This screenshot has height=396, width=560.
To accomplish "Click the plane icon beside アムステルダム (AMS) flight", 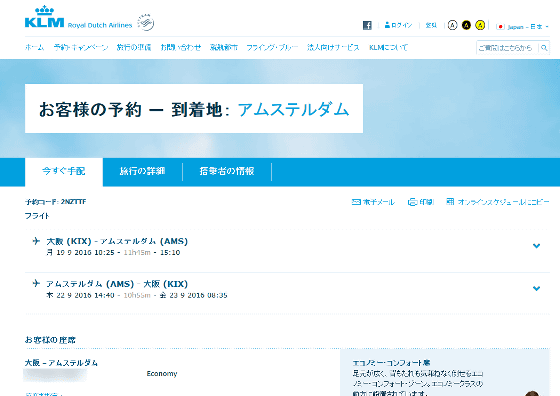I will click(36, 284).
